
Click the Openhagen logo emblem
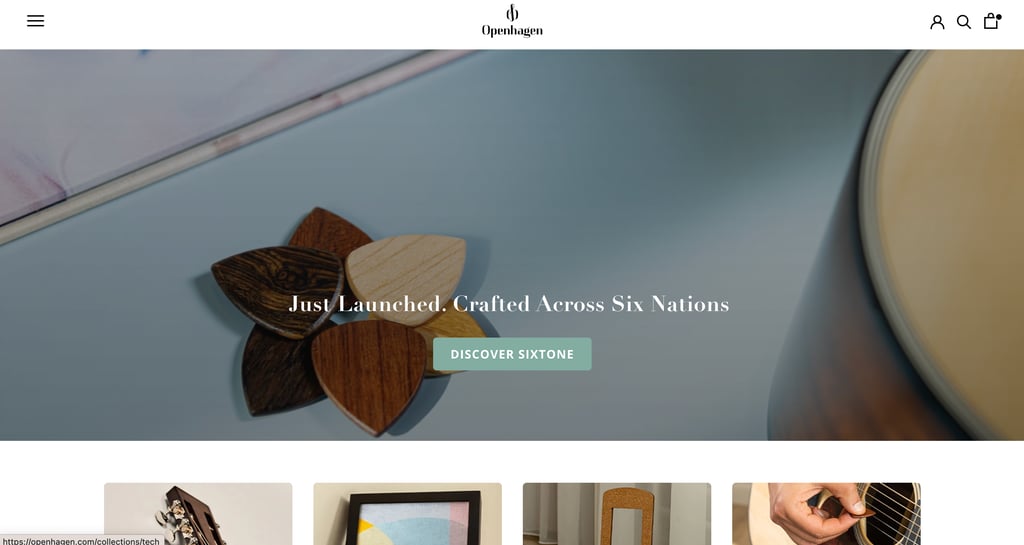pos(512,12)
